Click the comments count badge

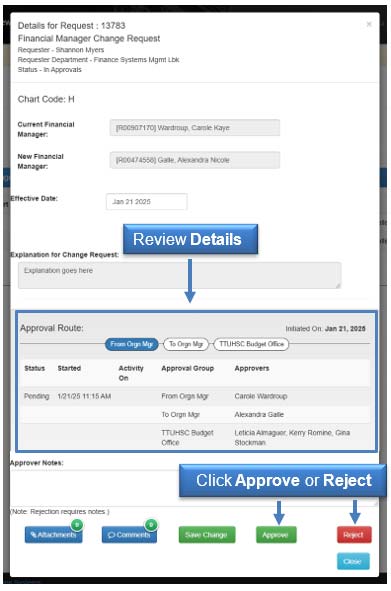click(151, 524)
